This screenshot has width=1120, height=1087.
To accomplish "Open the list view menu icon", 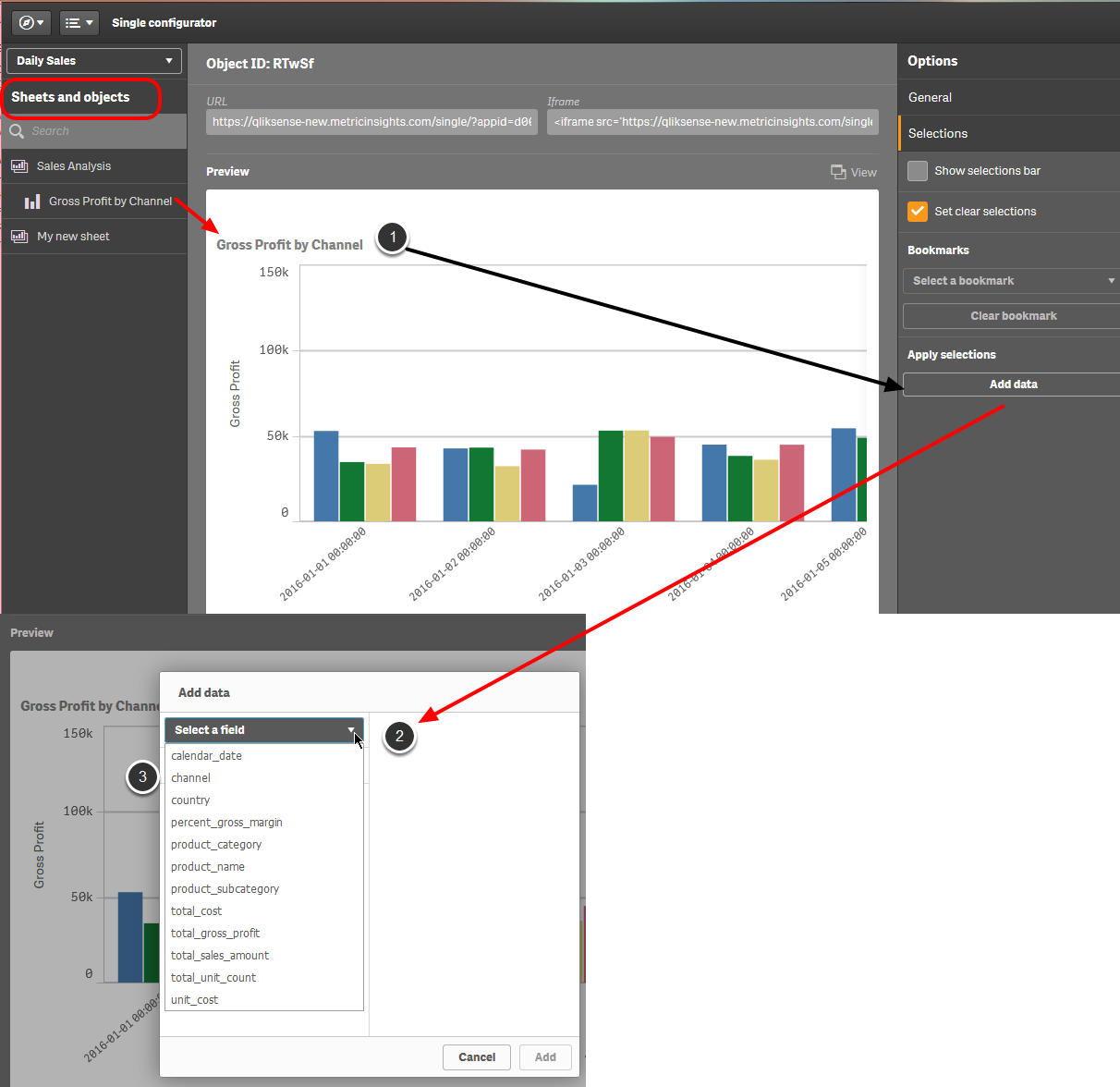I will (79, 23).
